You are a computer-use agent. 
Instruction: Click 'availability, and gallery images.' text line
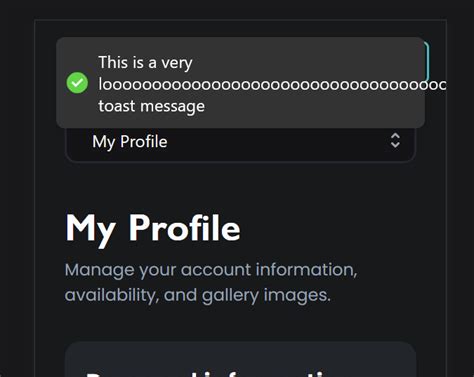(198, 295)
